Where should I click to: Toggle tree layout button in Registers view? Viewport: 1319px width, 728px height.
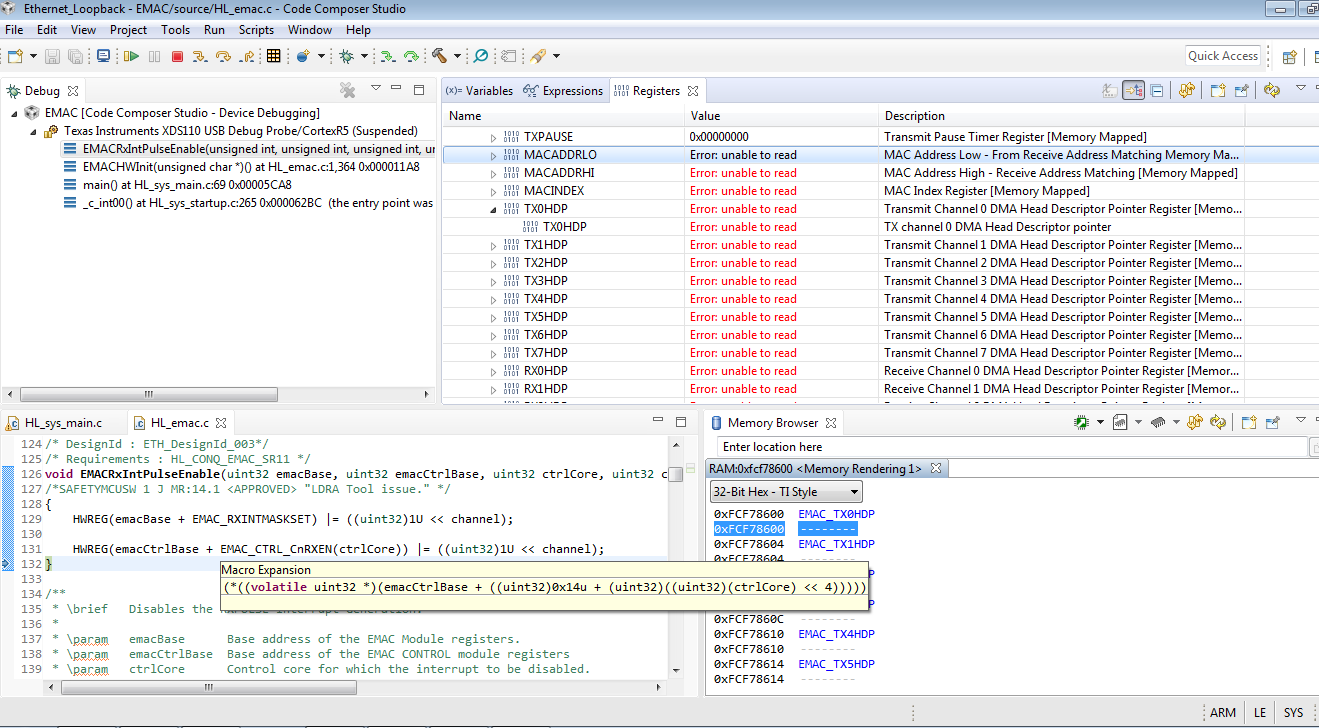(x=1133, y=91)
